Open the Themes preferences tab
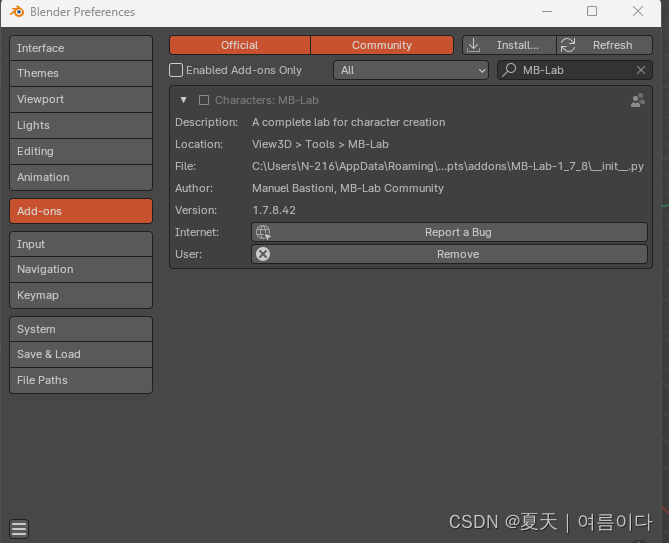The image size is (669, 543). coord(81,73)
